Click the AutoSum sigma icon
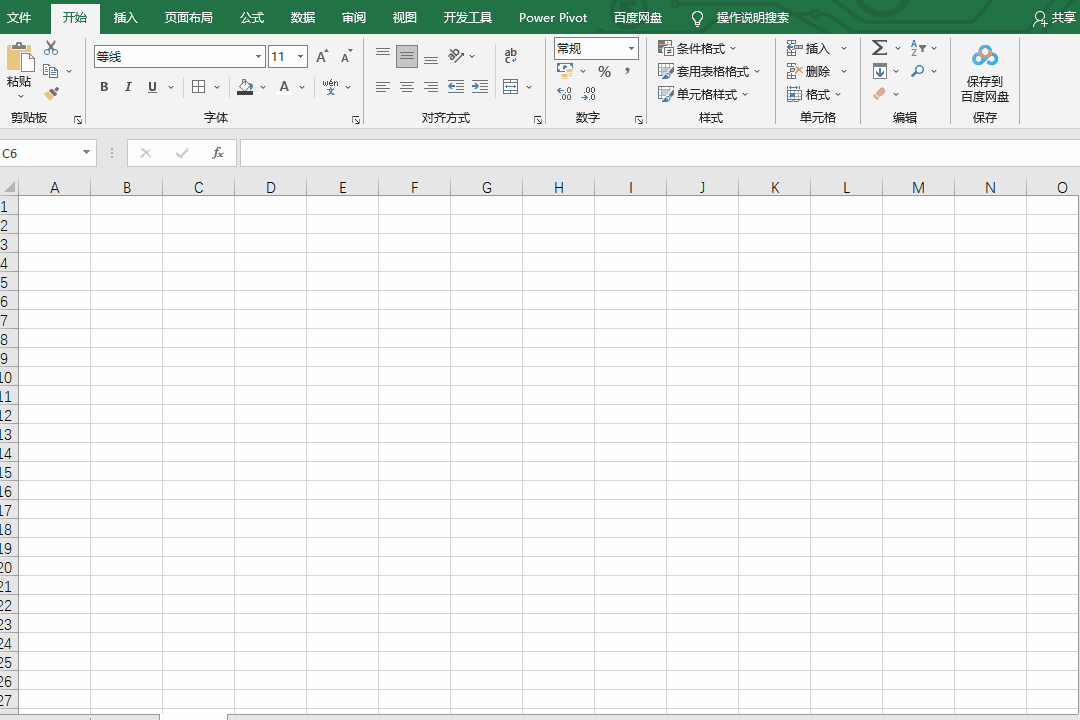This screenshot has height=720, width=1080. (x=879, y=48)
